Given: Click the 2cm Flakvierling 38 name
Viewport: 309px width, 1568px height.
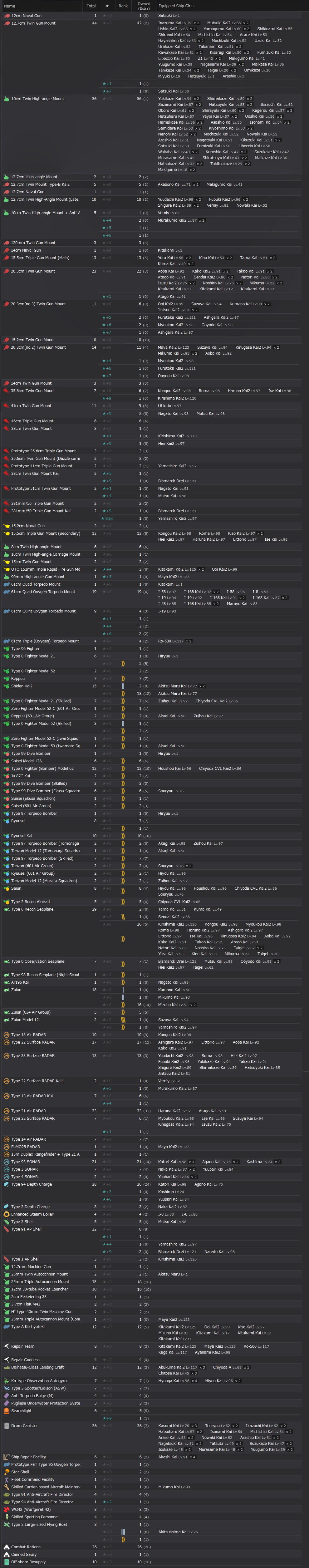Looking at the screenshot, I should point(29,1296).
